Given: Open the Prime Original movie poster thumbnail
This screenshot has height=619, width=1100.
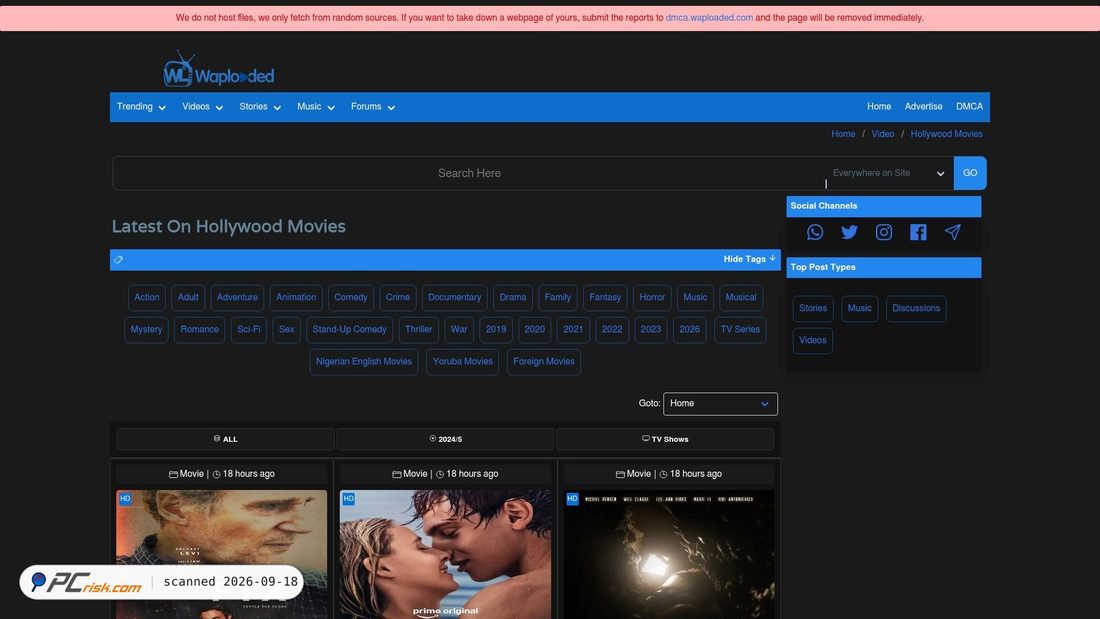Looking at the screenshot, I should coord(445,554).
